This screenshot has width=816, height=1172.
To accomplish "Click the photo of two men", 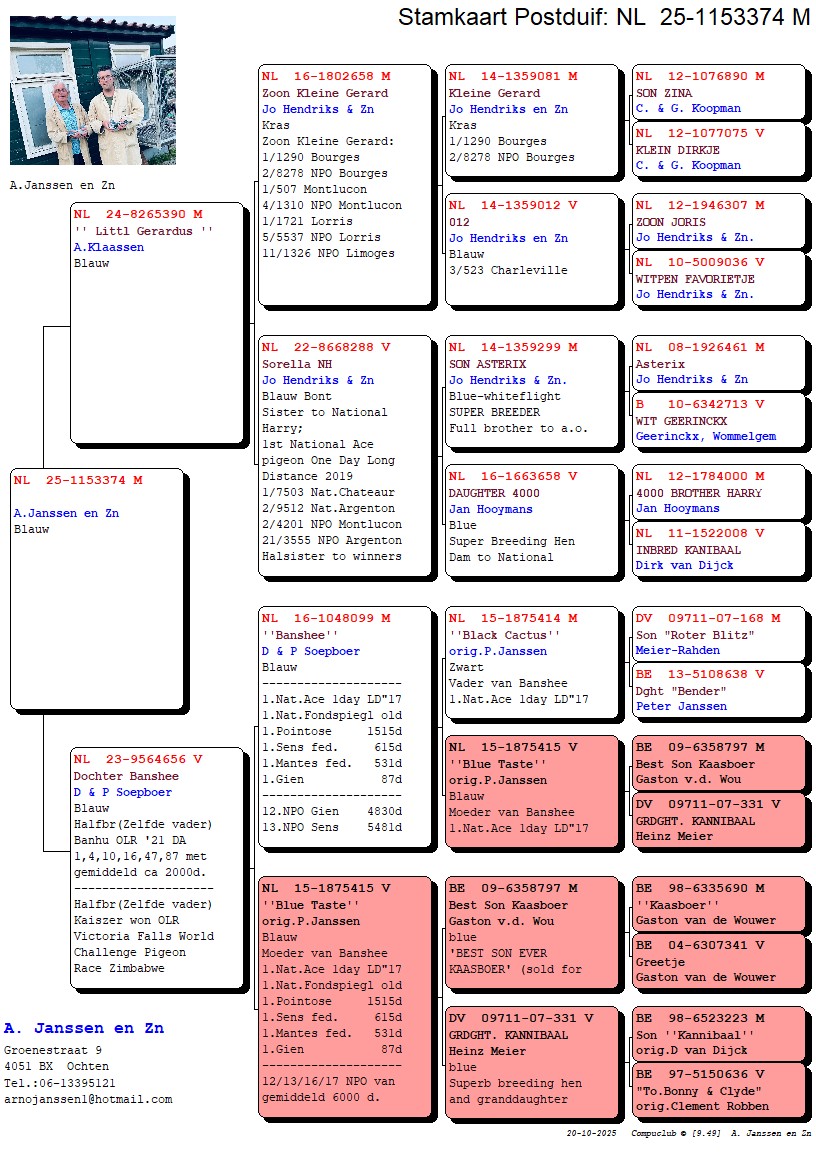I will click(92, 90).
